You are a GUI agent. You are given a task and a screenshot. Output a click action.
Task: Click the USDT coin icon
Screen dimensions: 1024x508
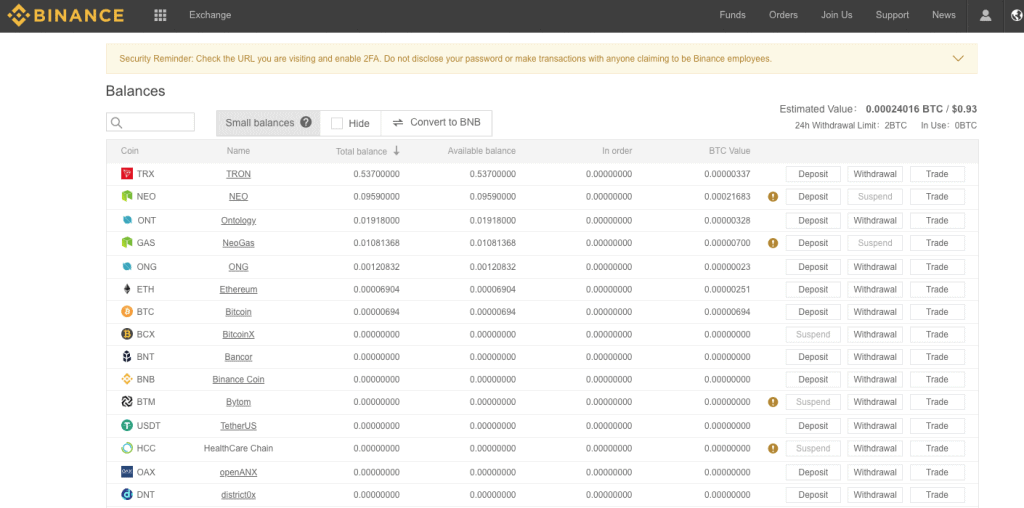[127, 425]
